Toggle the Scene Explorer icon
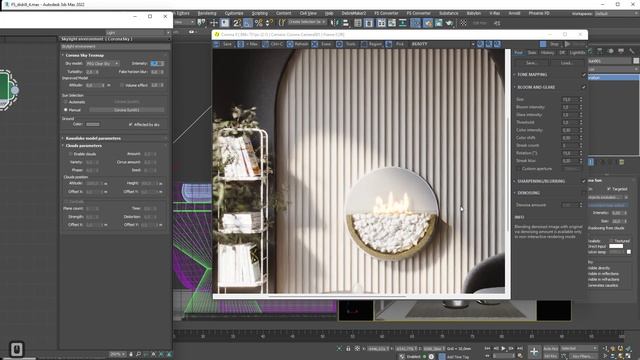Screen dimensions: 640x360 click(358, 23)
